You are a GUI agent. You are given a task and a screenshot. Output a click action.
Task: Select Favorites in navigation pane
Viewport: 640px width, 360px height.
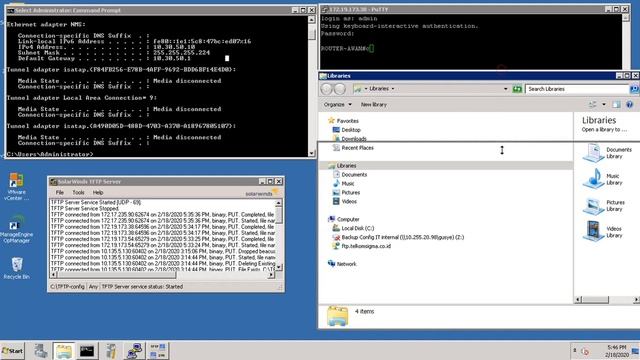pos(347,121)
